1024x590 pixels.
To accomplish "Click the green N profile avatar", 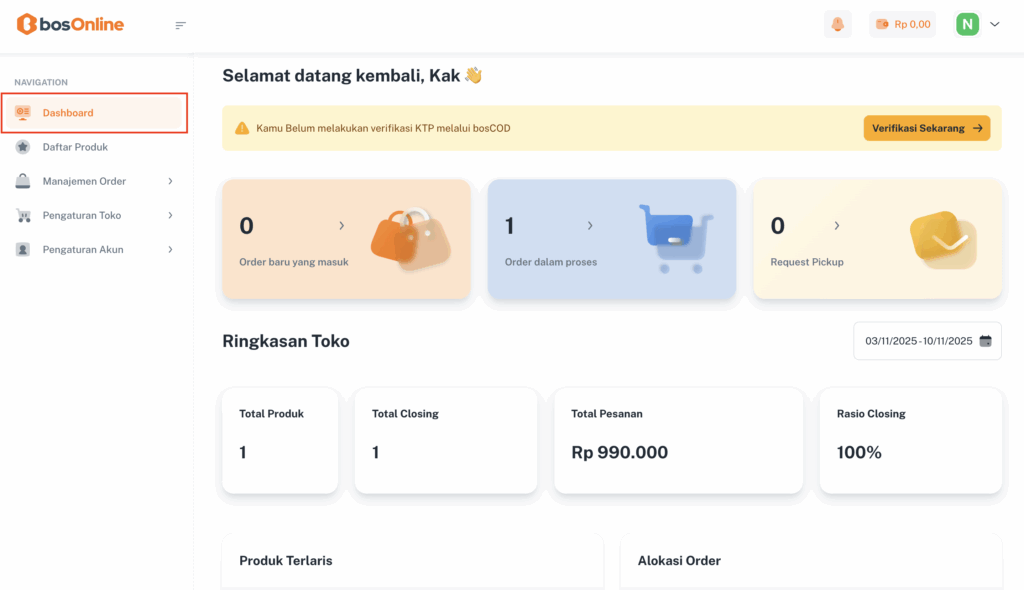I will [x=967, y=24].
